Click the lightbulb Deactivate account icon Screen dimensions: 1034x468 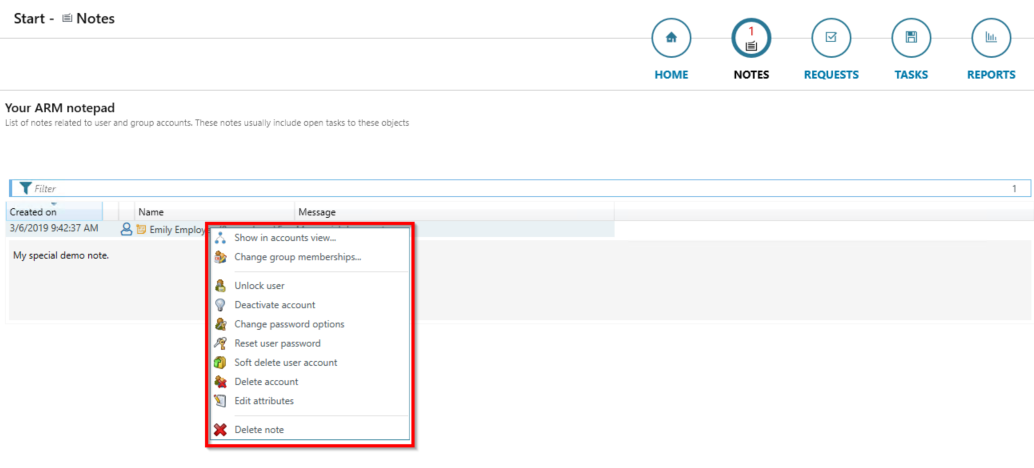pos(221,305)
